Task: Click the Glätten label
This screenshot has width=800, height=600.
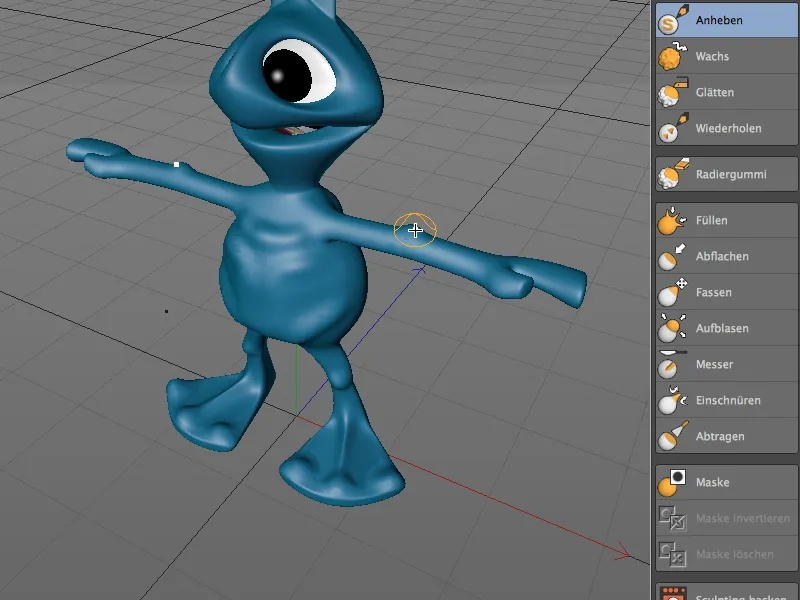Action: [715, 92]
